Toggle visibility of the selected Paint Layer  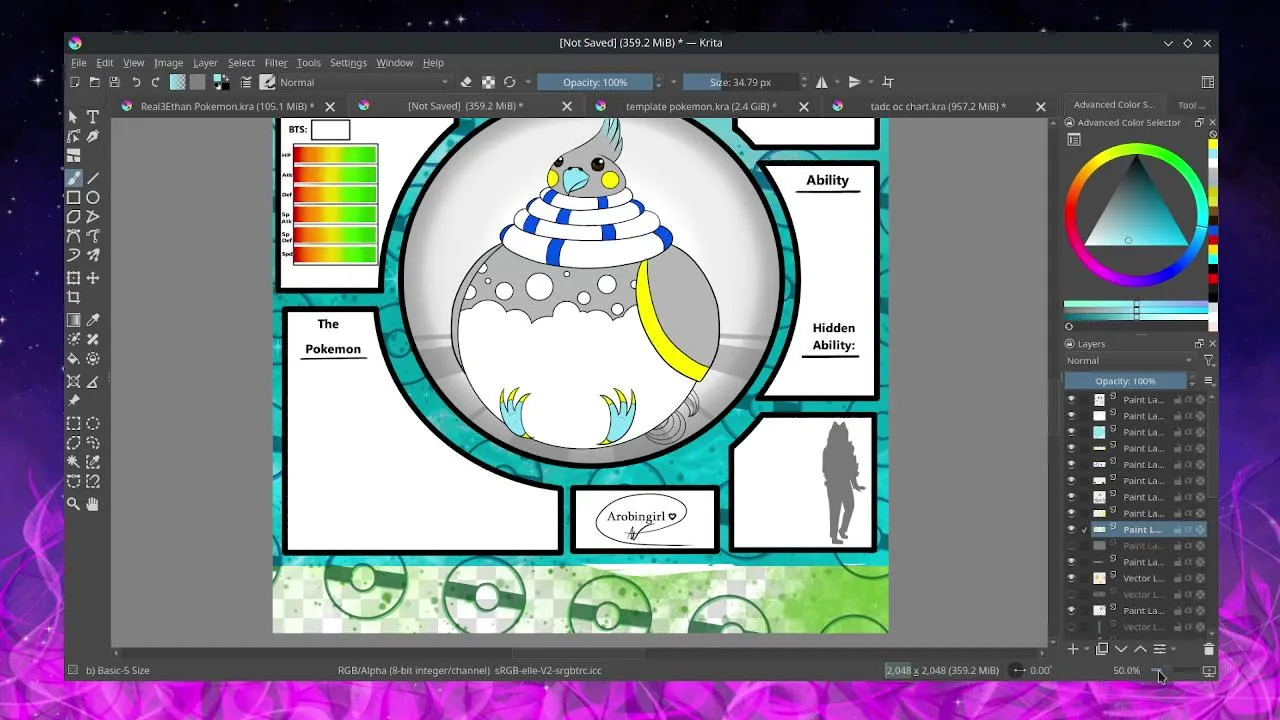pos(1071,530)
